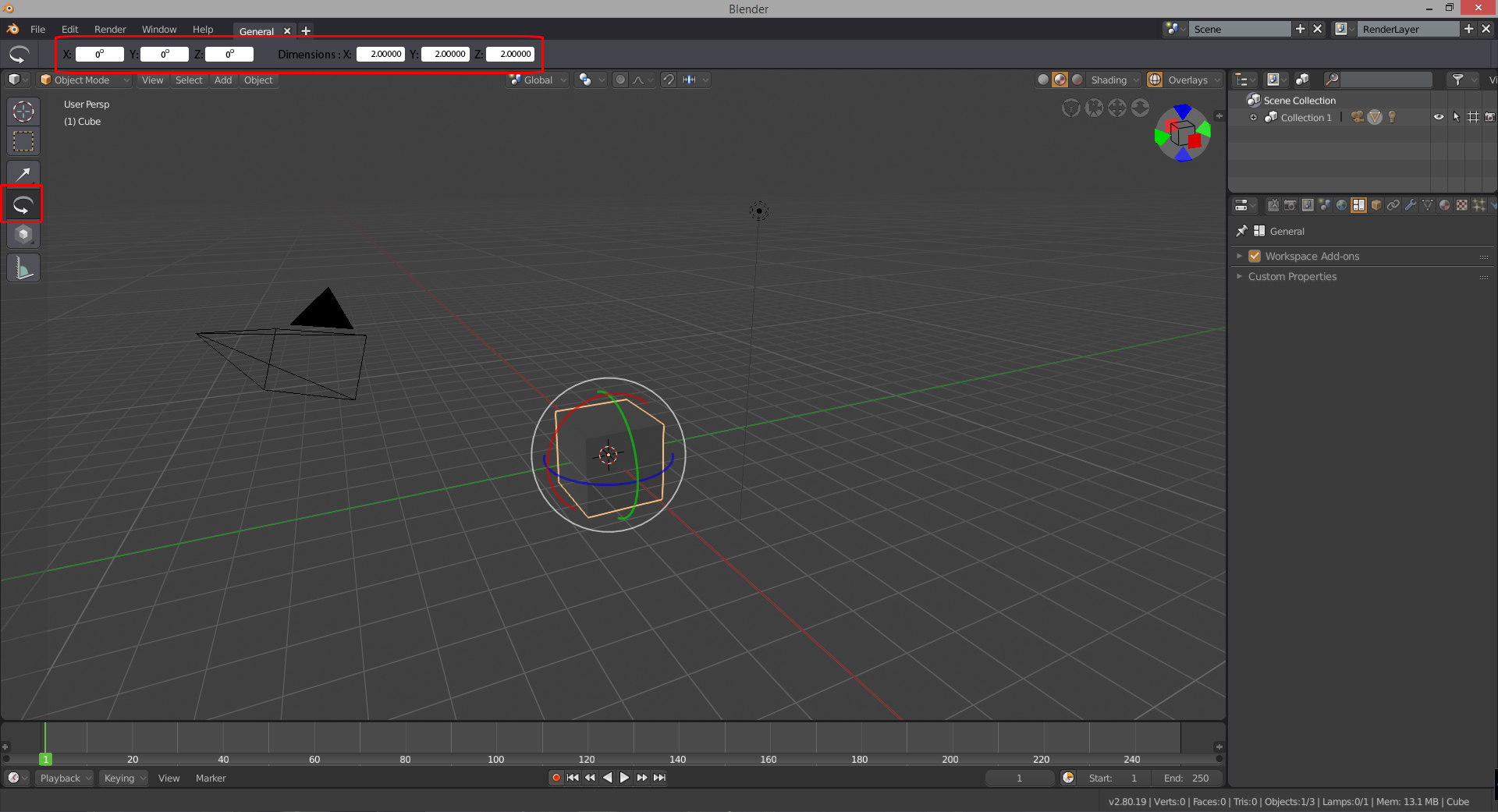
Task: Select the 3D Cursor tool
Action: coord(23,112)
